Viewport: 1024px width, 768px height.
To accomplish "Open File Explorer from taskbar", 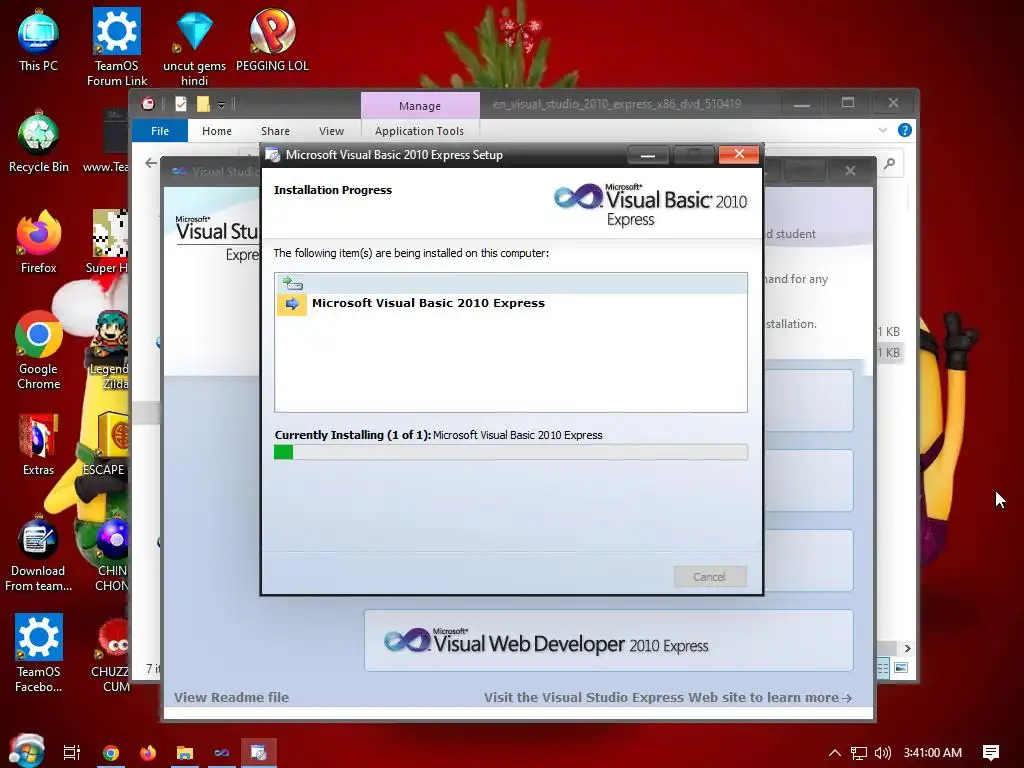I will (185, 753).
